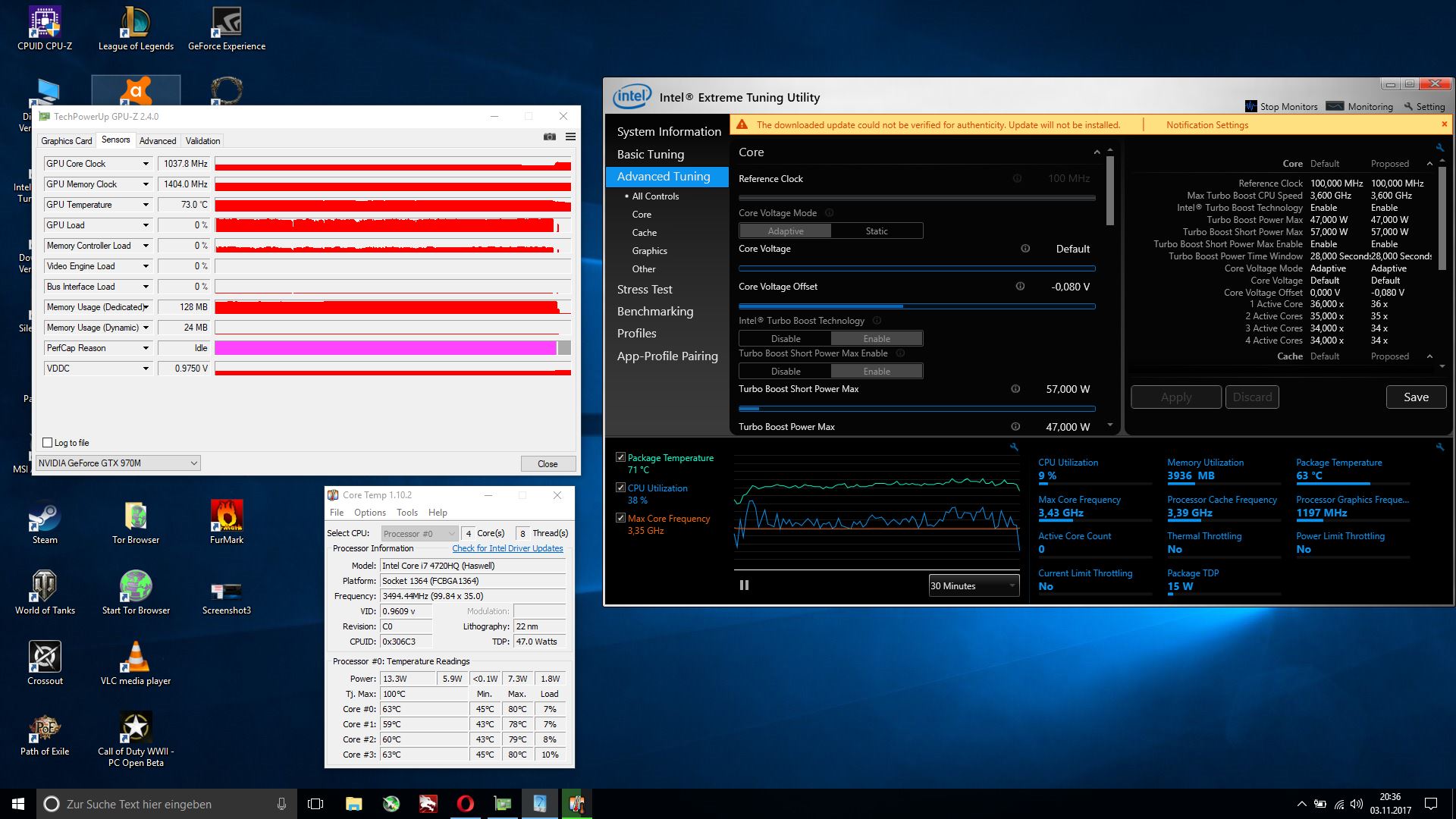Open NVIDIA GeForce GTX 970M dropdown

[x=118, y=463]
